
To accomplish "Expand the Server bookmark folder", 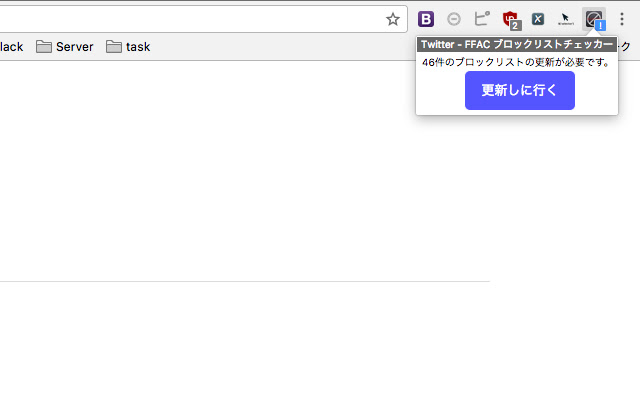I will tap(65, 46).
